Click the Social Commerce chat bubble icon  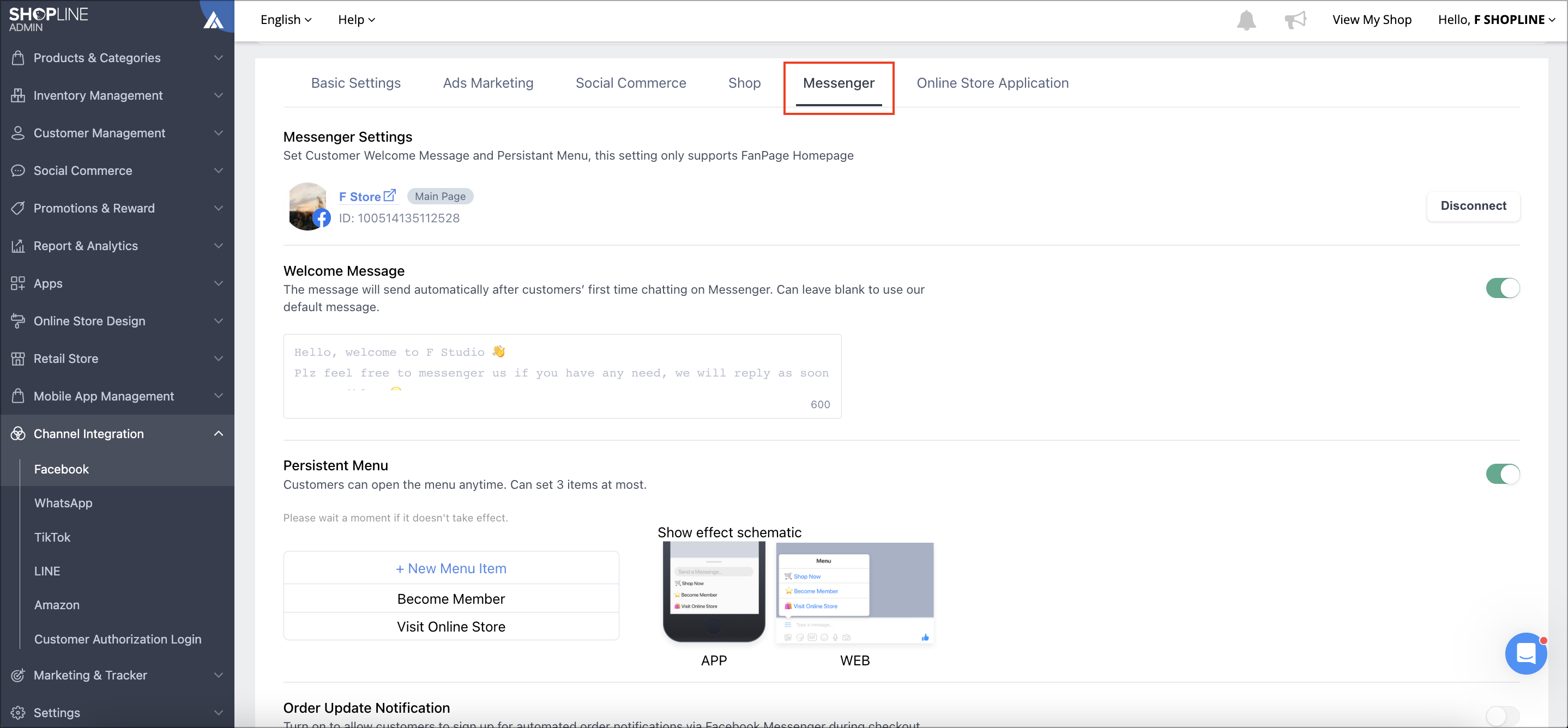(17, 171)
